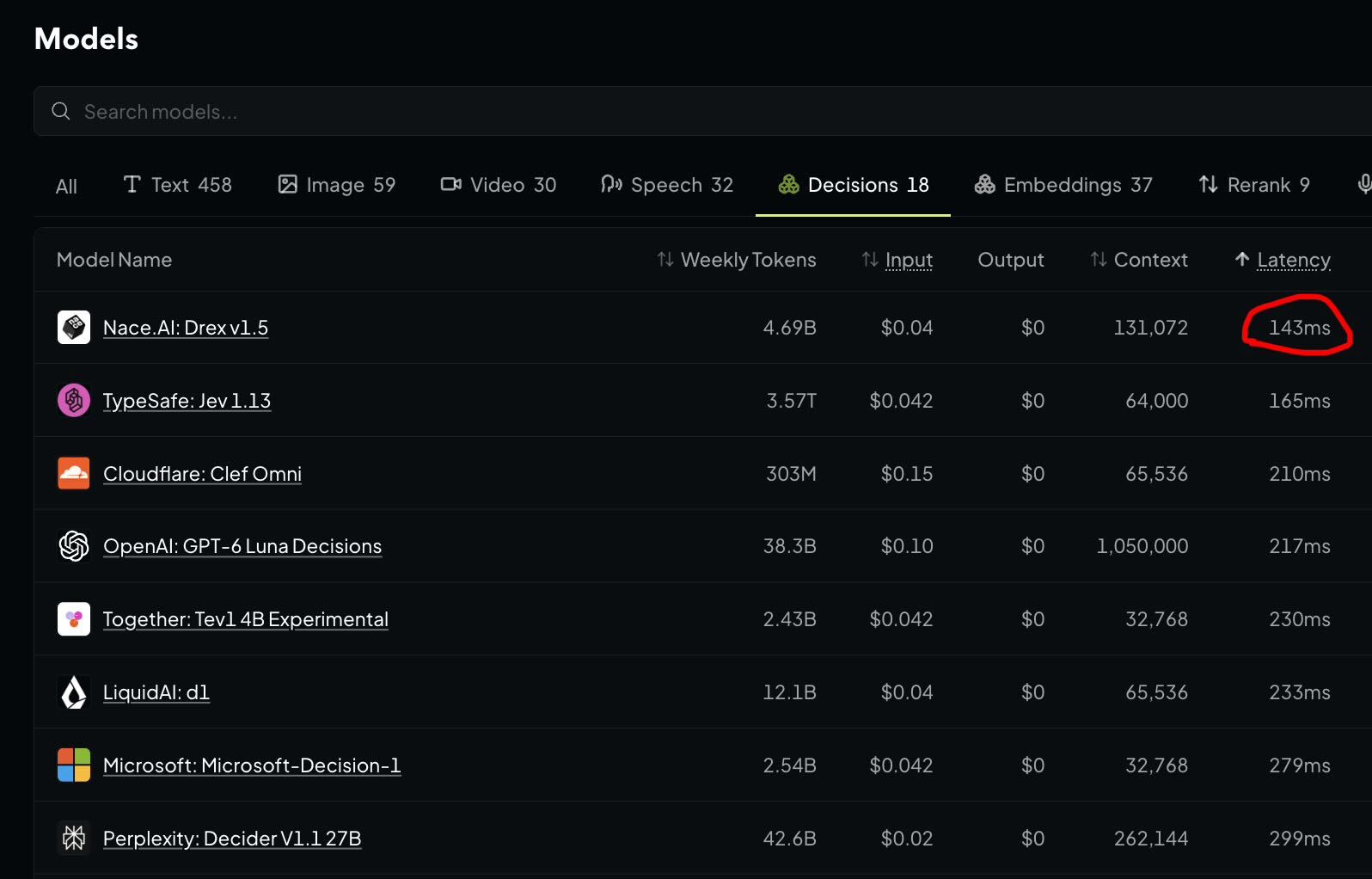Select the Decisions 18 tab
Image resolution: width=1372 pixels, height=879 pixels.
tap(853, 185)
